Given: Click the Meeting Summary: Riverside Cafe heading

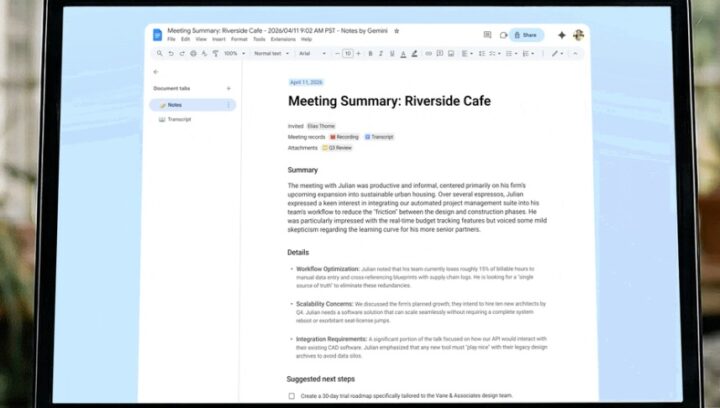Looking at the screenshot, I should 389,101.
